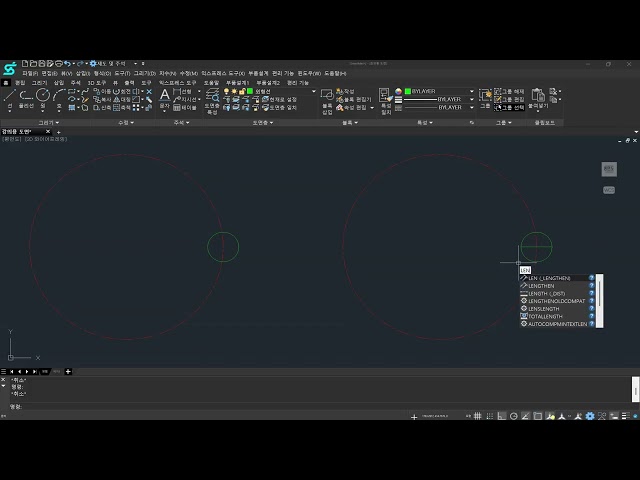The width and height of the screenshot is (640, 480).
Task: Click the 그룹 해제 (Ungroup) button
Action: [x=509, y=91]
